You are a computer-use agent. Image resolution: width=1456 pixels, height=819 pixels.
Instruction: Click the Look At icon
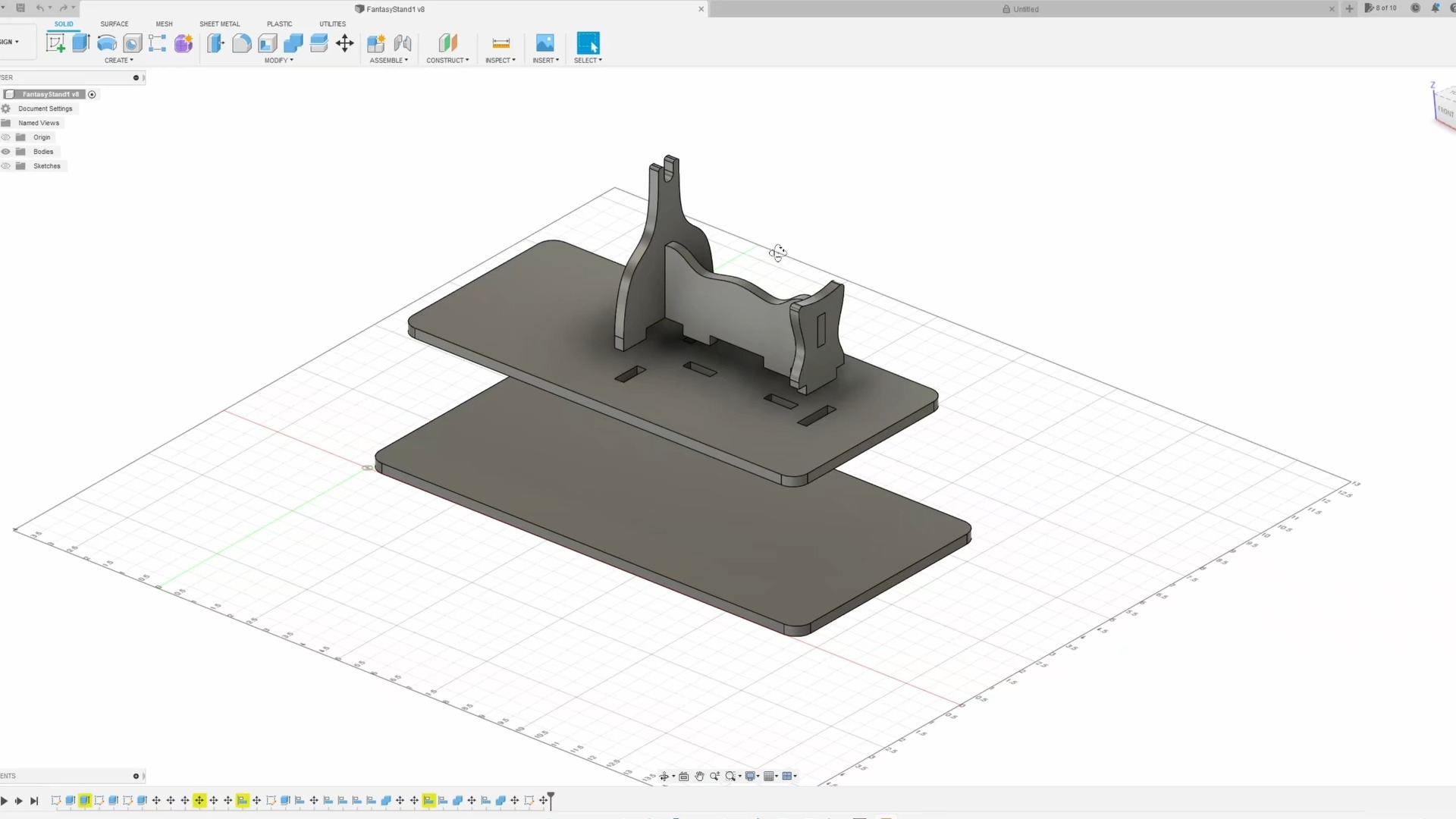pyautogui.click(x=684, y=776)
